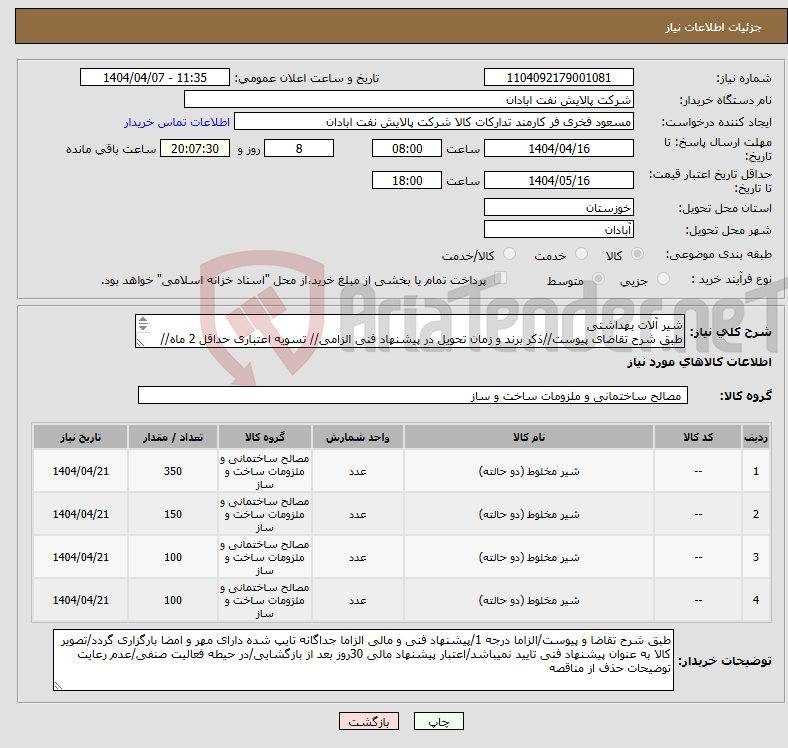Click the validity time field 18:00
This screenshot has width=788, height=748.
pyautogui.click(x=407, y=180)
